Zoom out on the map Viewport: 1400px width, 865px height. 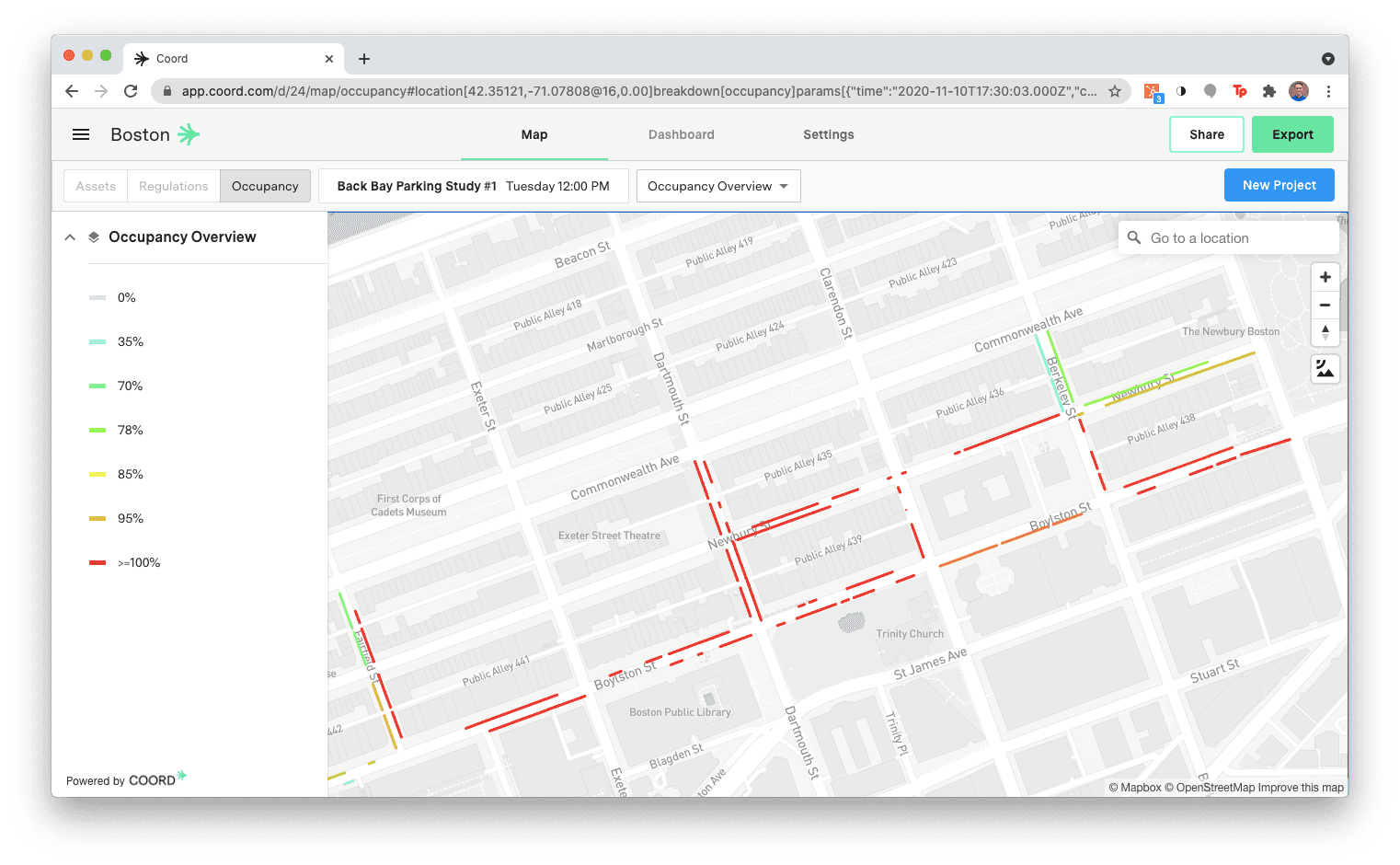click(x=1325, y=305)
